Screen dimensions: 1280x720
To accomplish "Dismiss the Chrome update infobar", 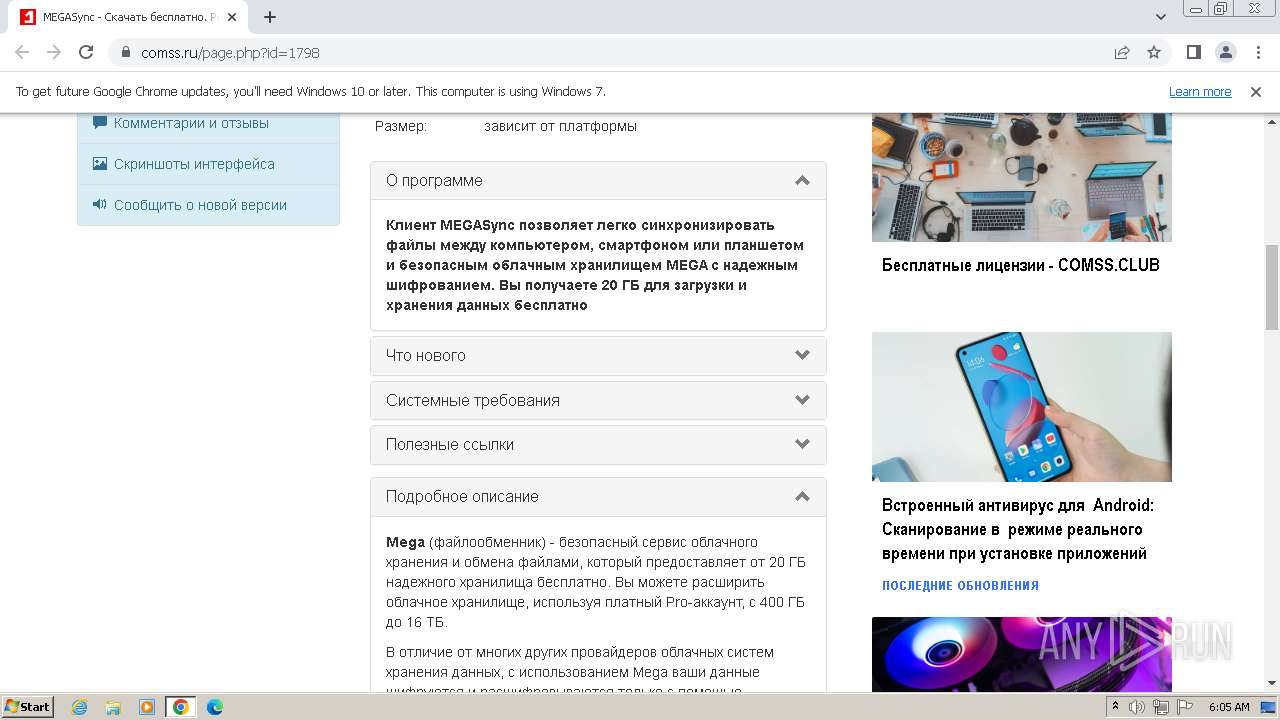I will 1256,92.
